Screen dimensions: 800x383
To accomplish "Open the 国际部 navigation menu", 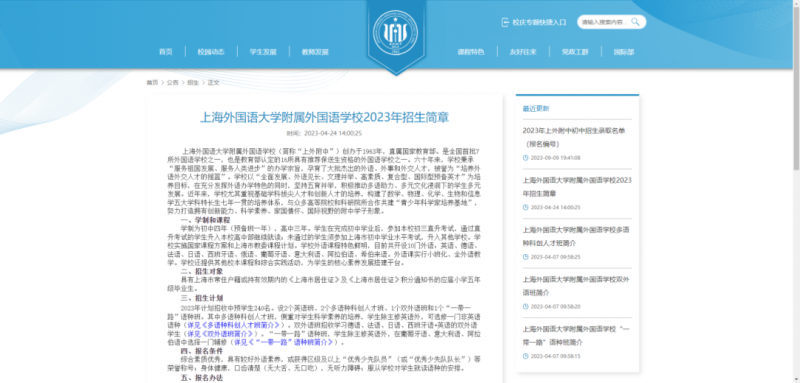I will [623, 52].
